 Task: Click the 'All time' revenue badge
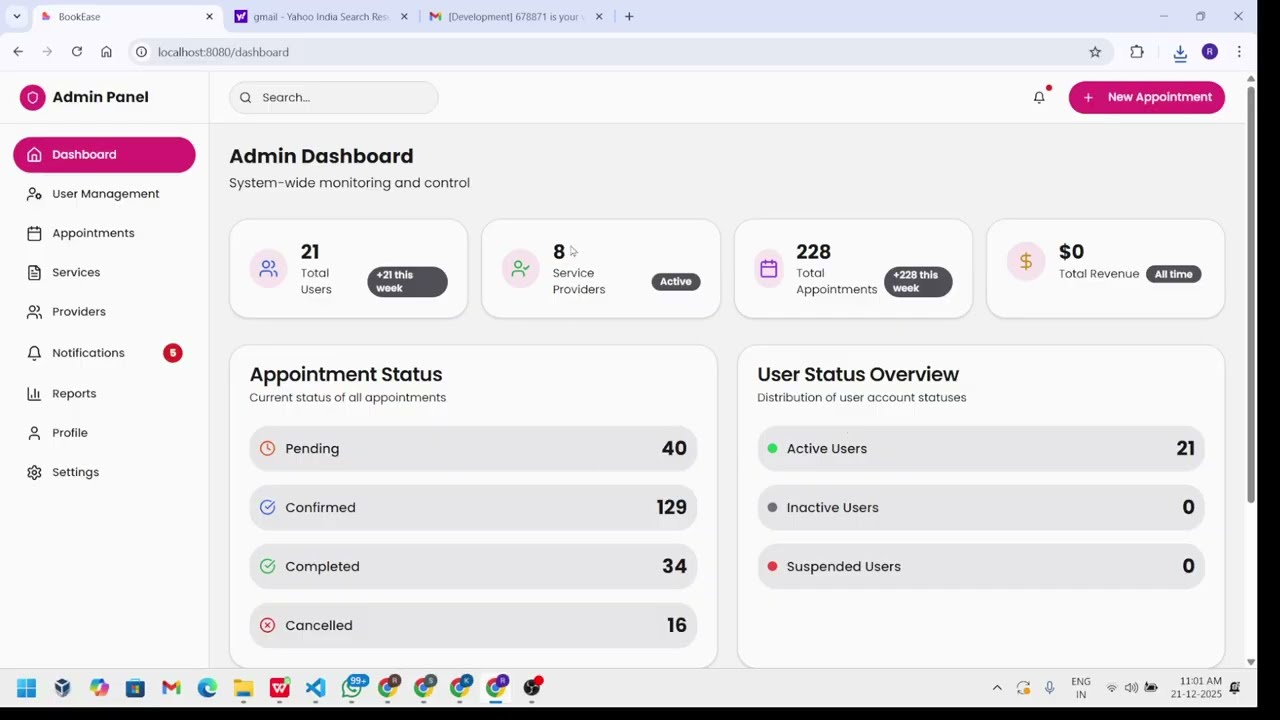point(1174,274)
